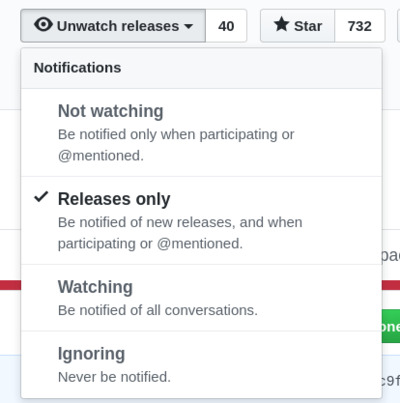Click the checkmark beside Releases only

point(41,197)
